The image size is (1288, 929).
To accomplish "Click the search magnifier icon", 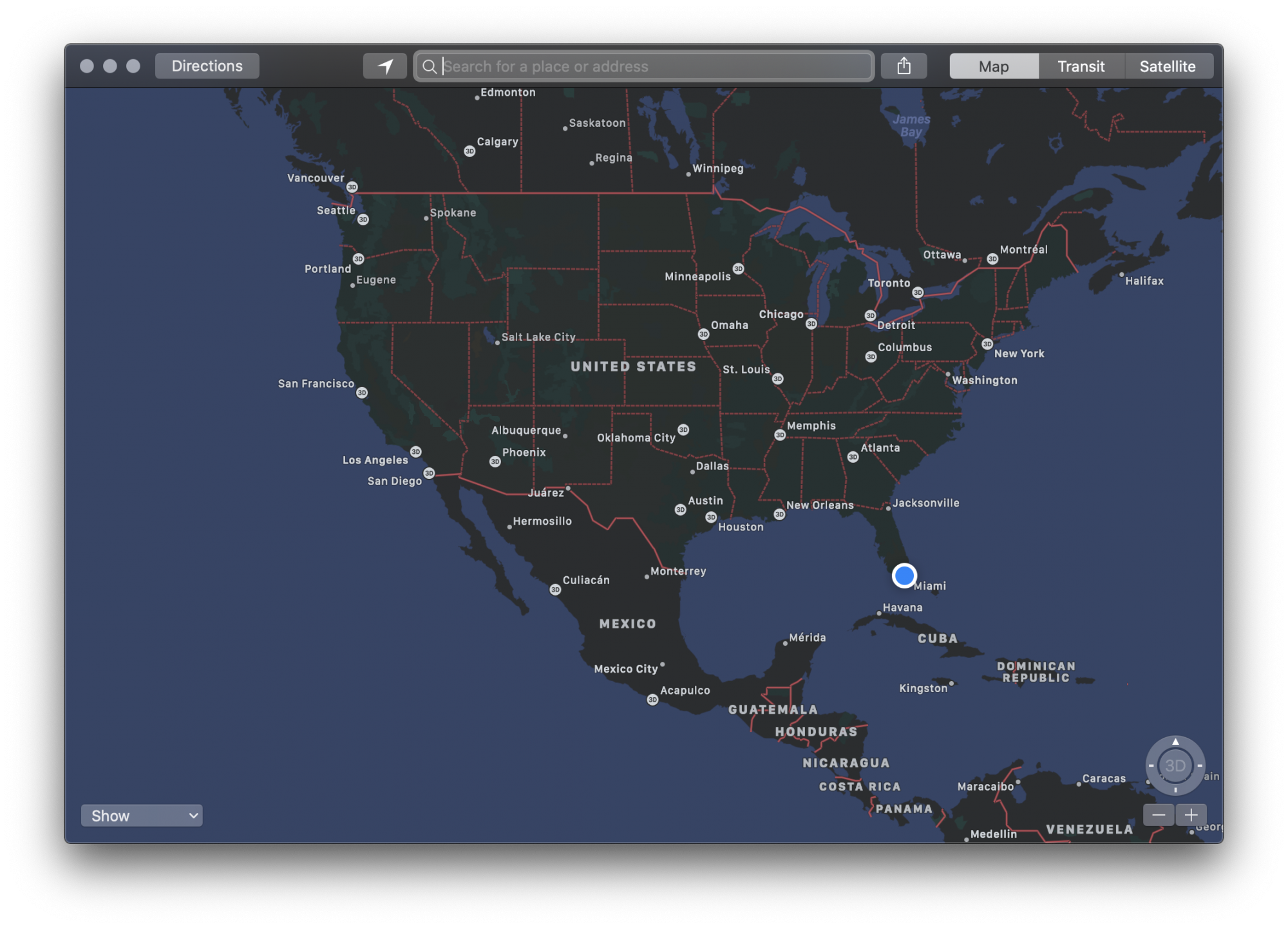I will [x=430, y=66].
